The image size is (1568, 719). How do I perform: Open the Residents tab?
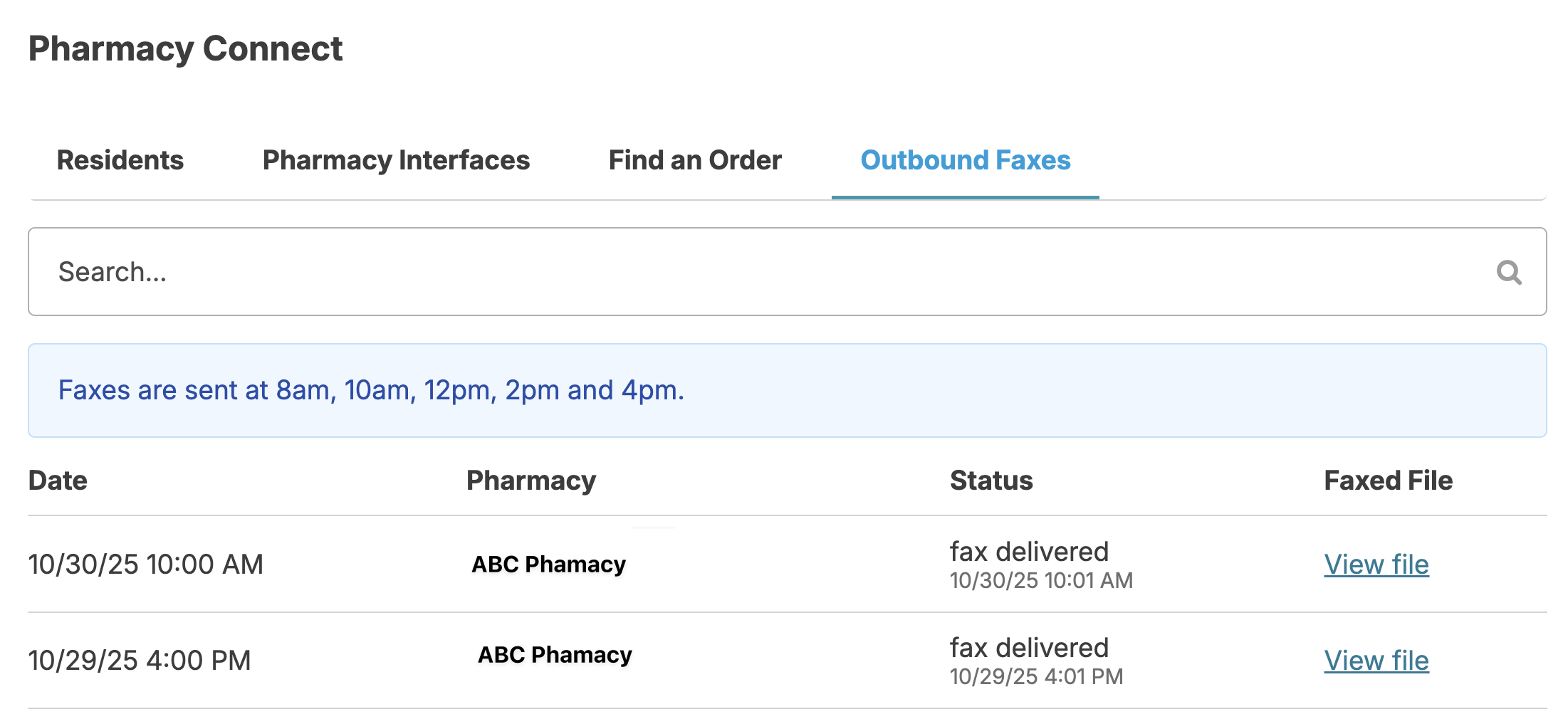point(120,160)
